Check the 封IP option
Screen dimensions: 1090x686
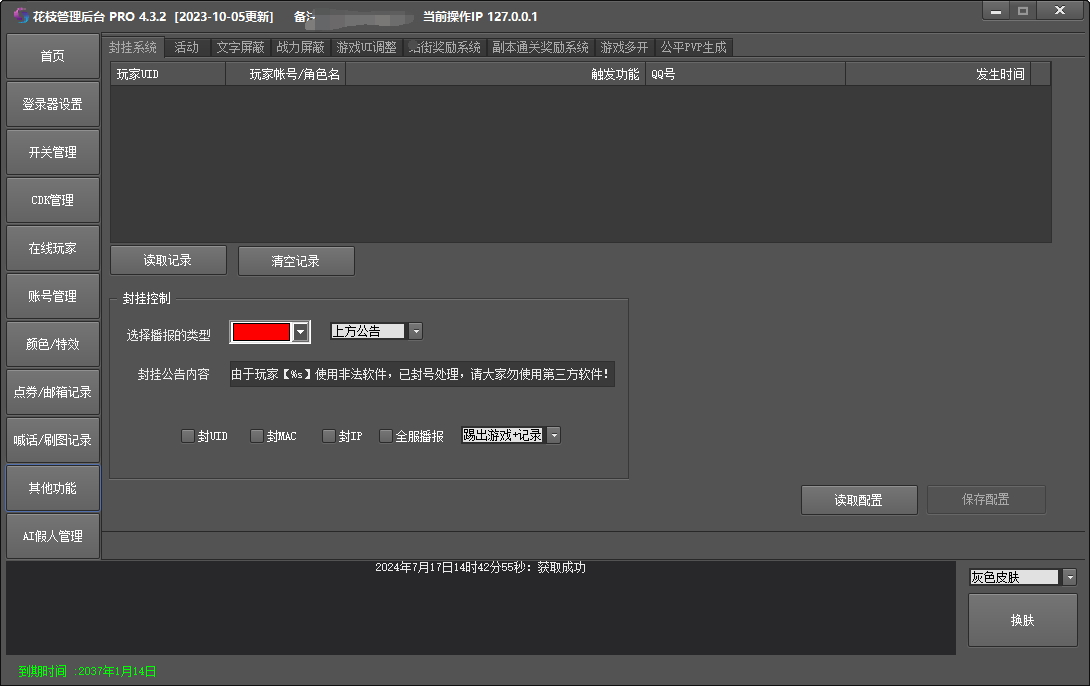pyautogui.click(x=329, y=436)
